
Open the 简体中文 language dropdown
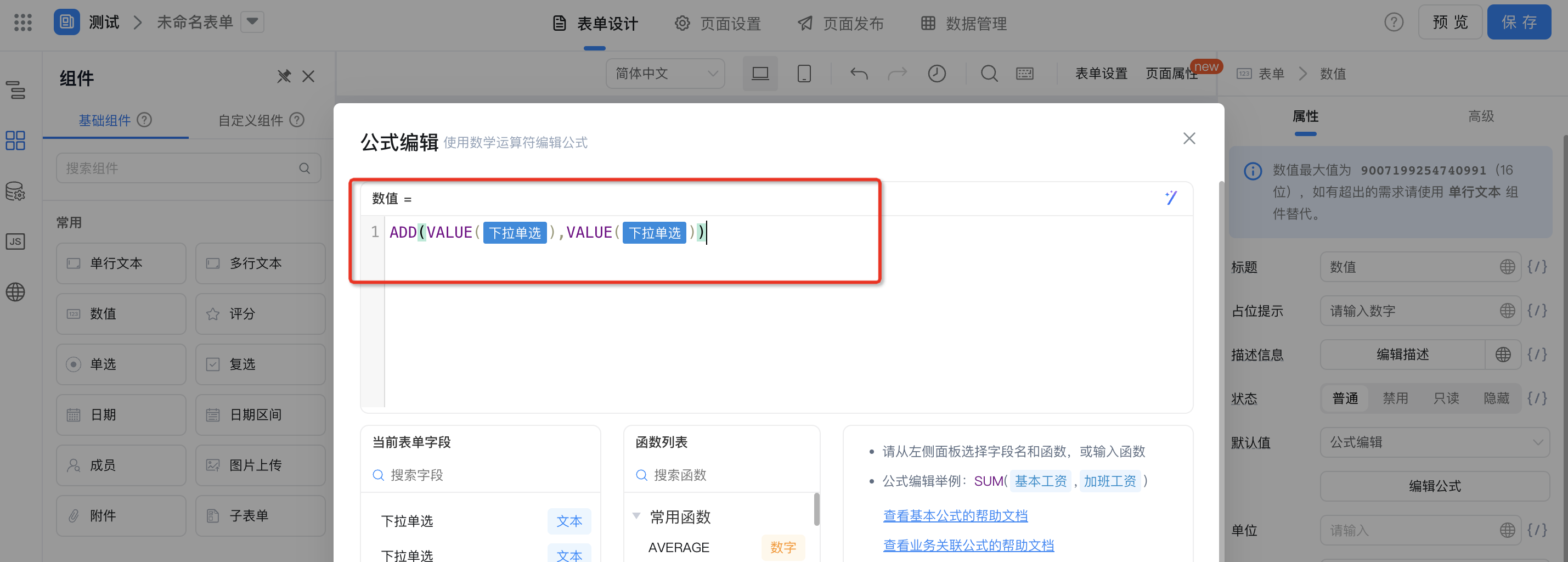tap(665, 74)
